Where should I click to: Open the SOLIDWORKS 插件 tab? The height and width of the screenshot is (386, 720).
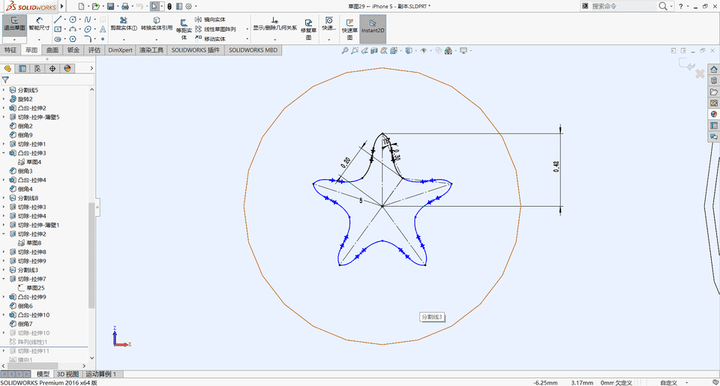(196, 50)
